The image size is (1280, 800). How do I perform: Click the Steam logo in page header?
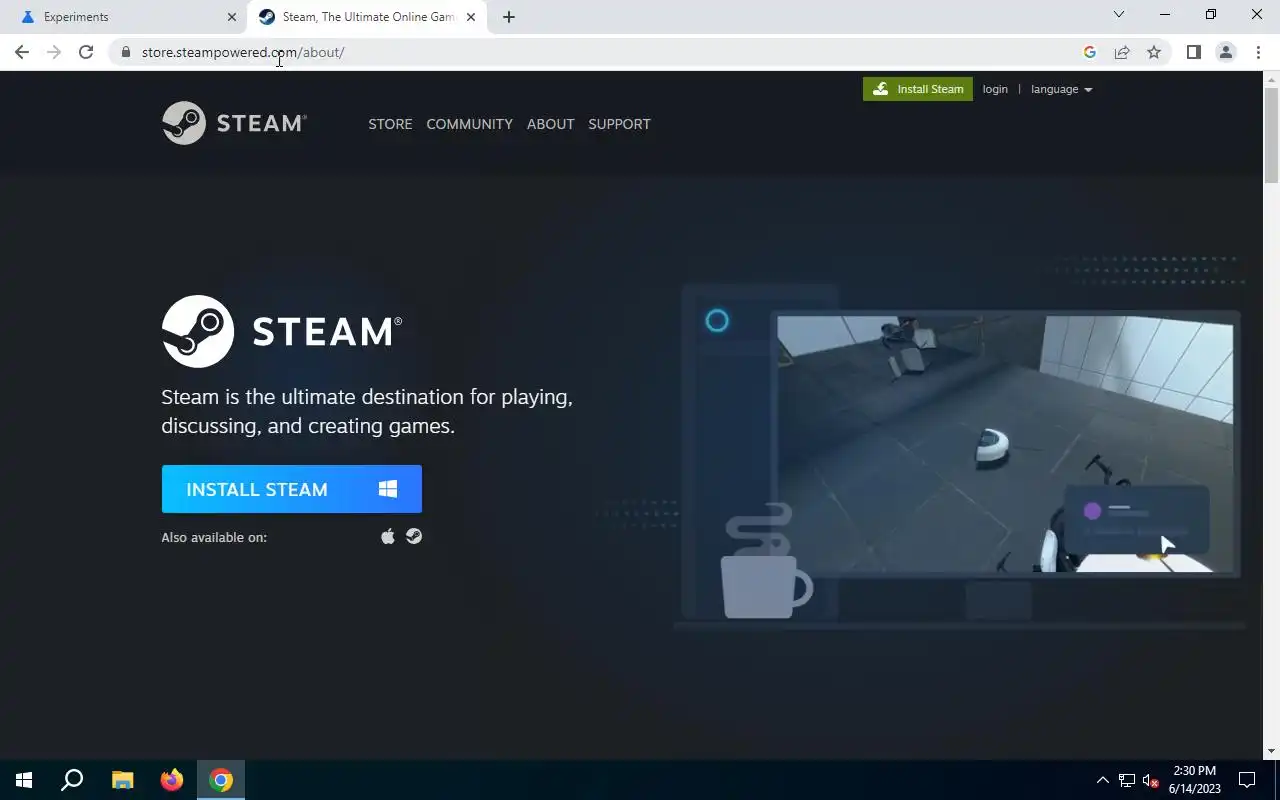click(x=234, y=123)
